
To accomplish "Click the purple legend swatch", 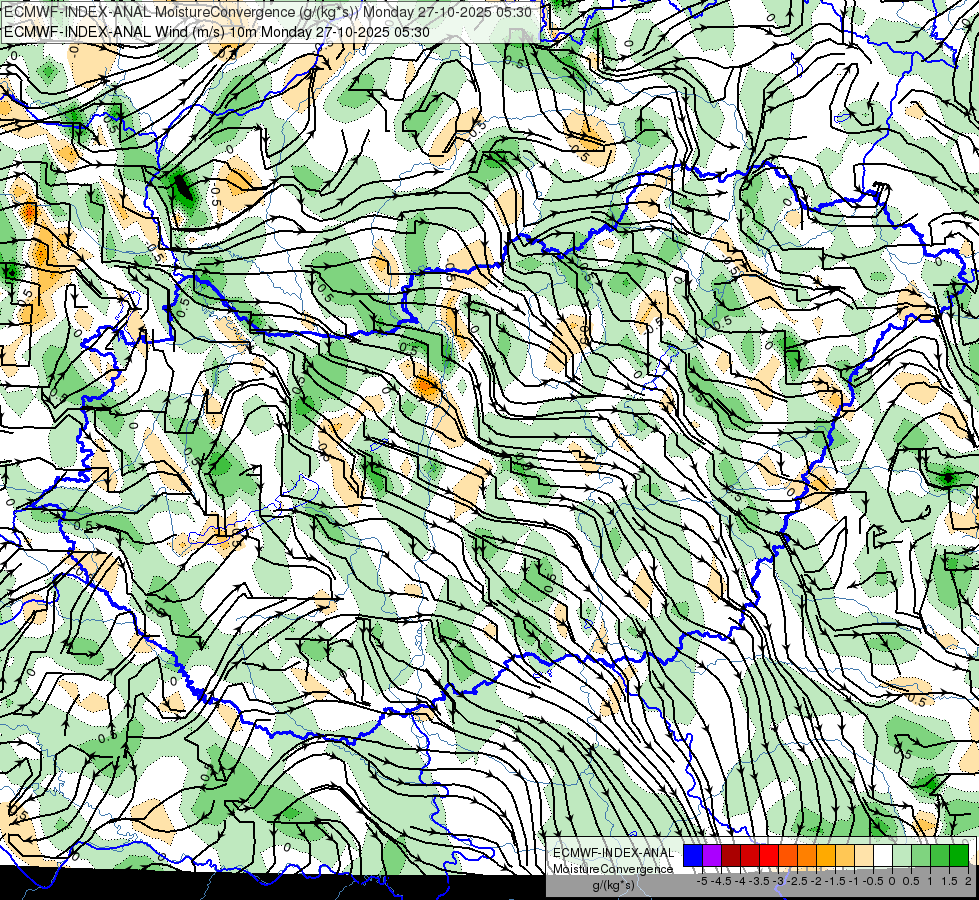I will [712, 855].
